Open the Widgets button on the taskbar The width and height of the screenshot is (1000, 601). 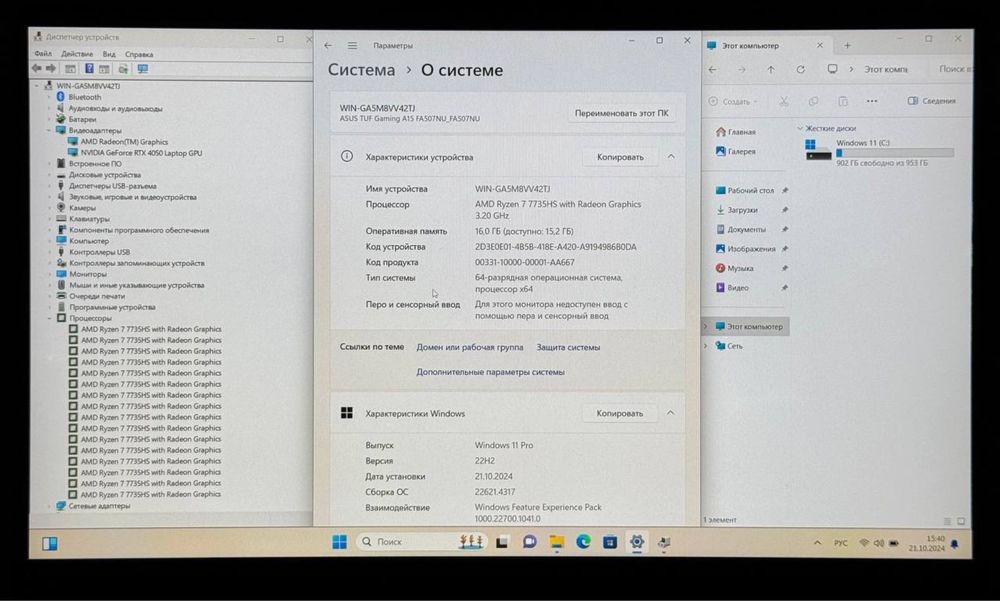coord(50,544)
